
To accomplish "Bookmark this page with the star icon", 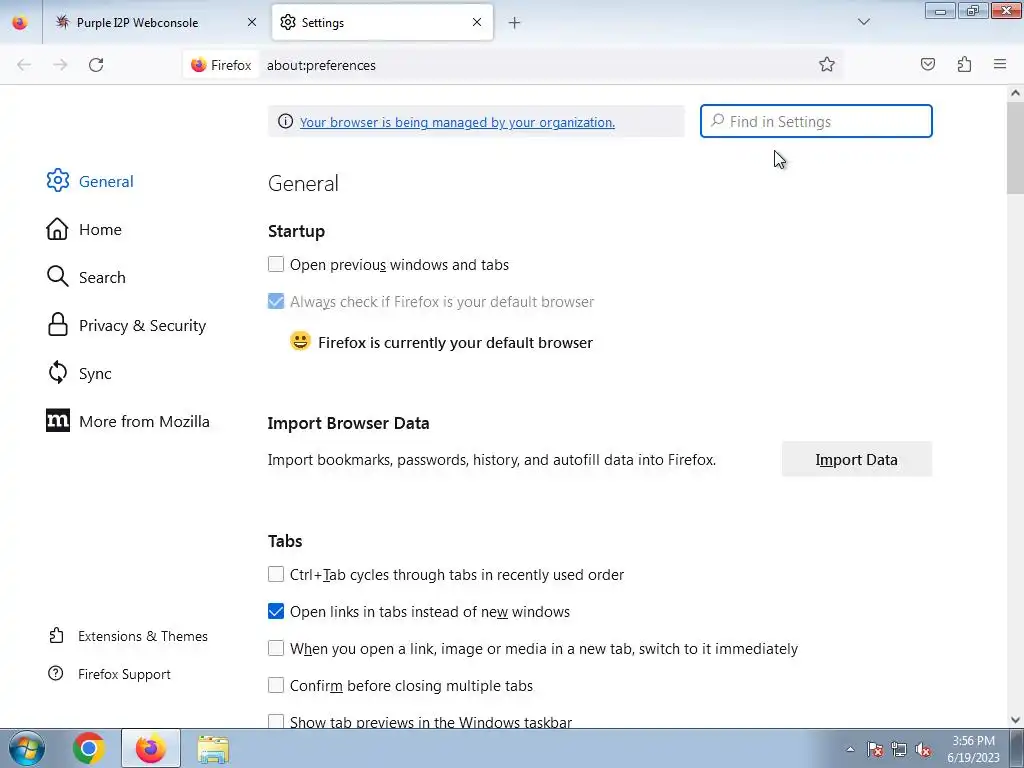I will pyautogui.click(x=827, y=64).
